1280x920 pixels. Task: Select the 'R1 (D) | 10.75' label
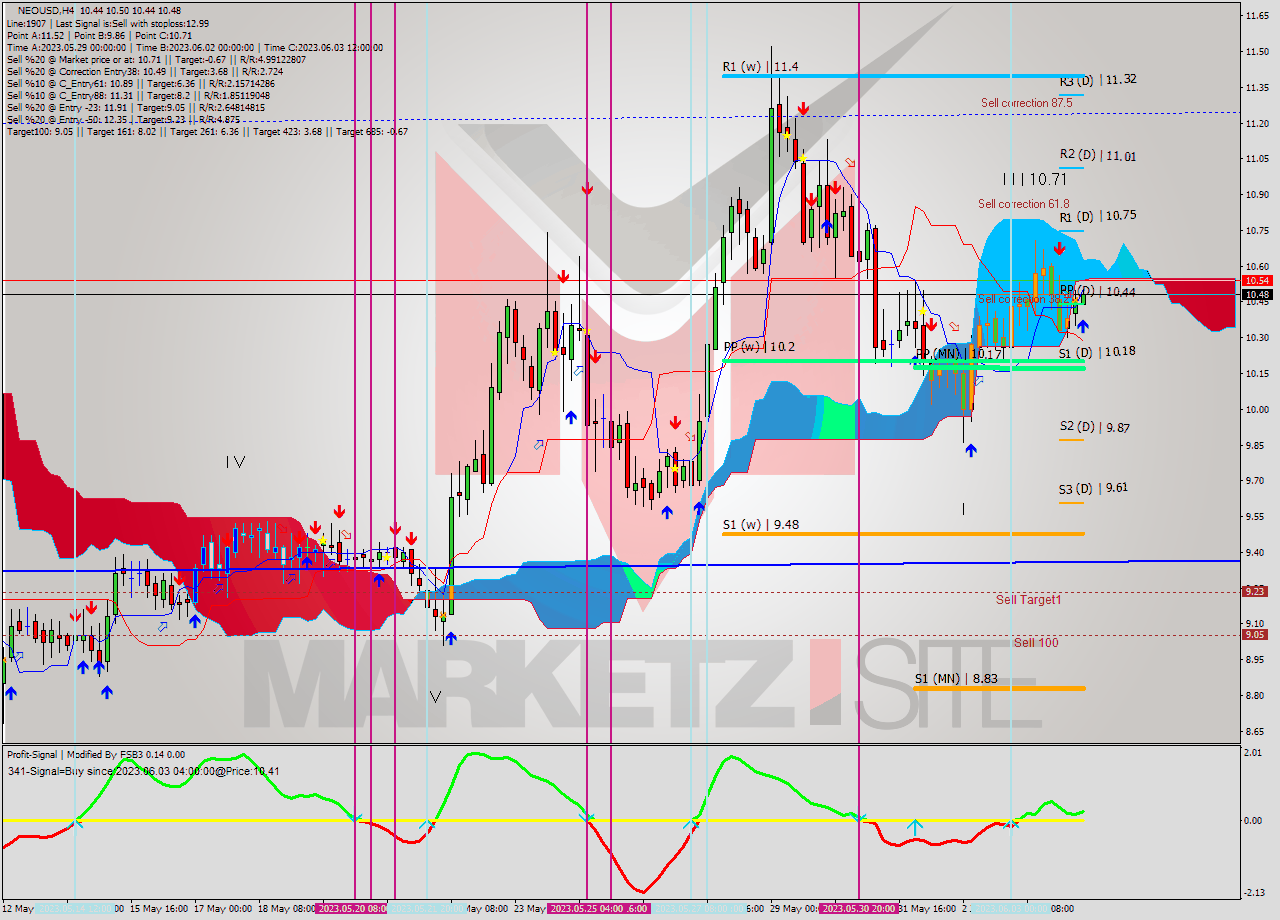1098,216
